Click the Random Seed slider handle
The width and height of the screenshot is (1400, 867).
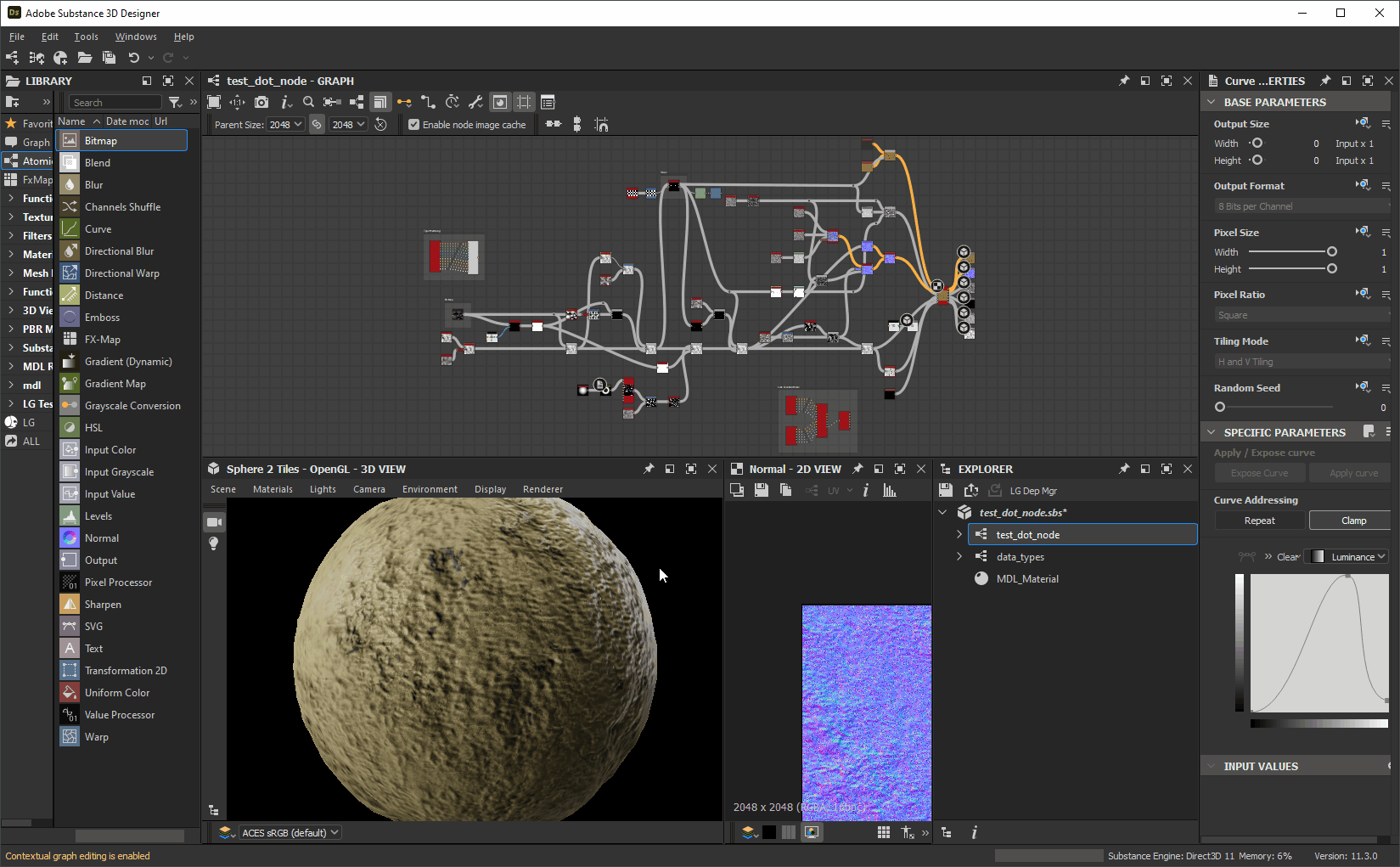click(x=1220, y=407)
